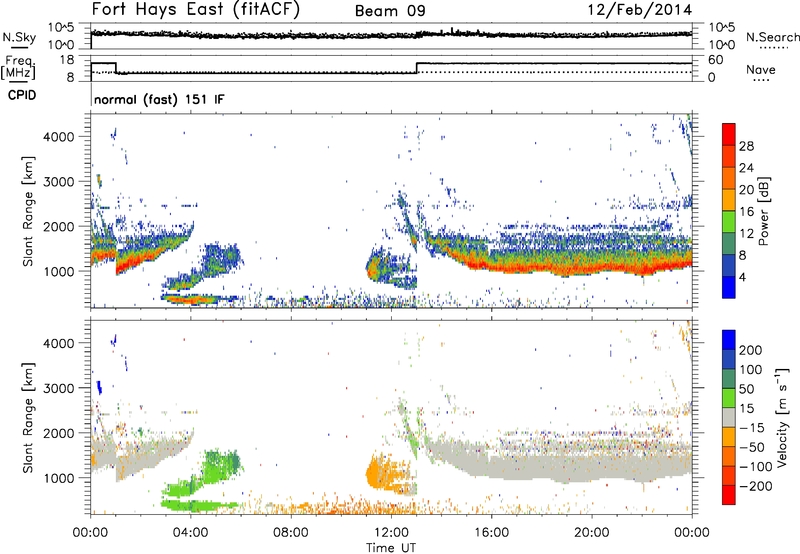Click the "12" label on Power colorbar
800x554 pixels.
tap(746, 234)
